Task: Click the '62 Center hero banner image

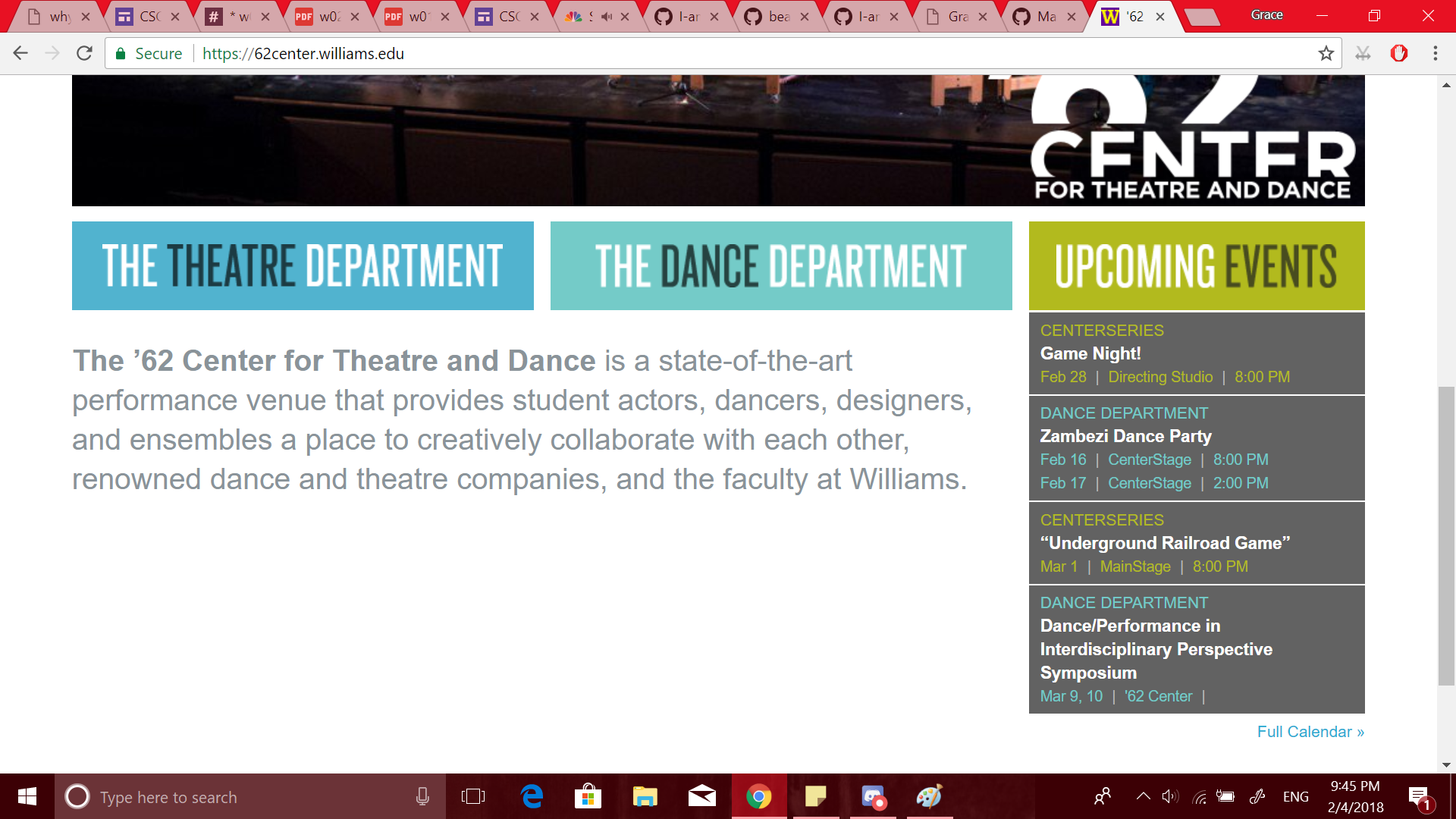Action: click(x=718, y=140)
